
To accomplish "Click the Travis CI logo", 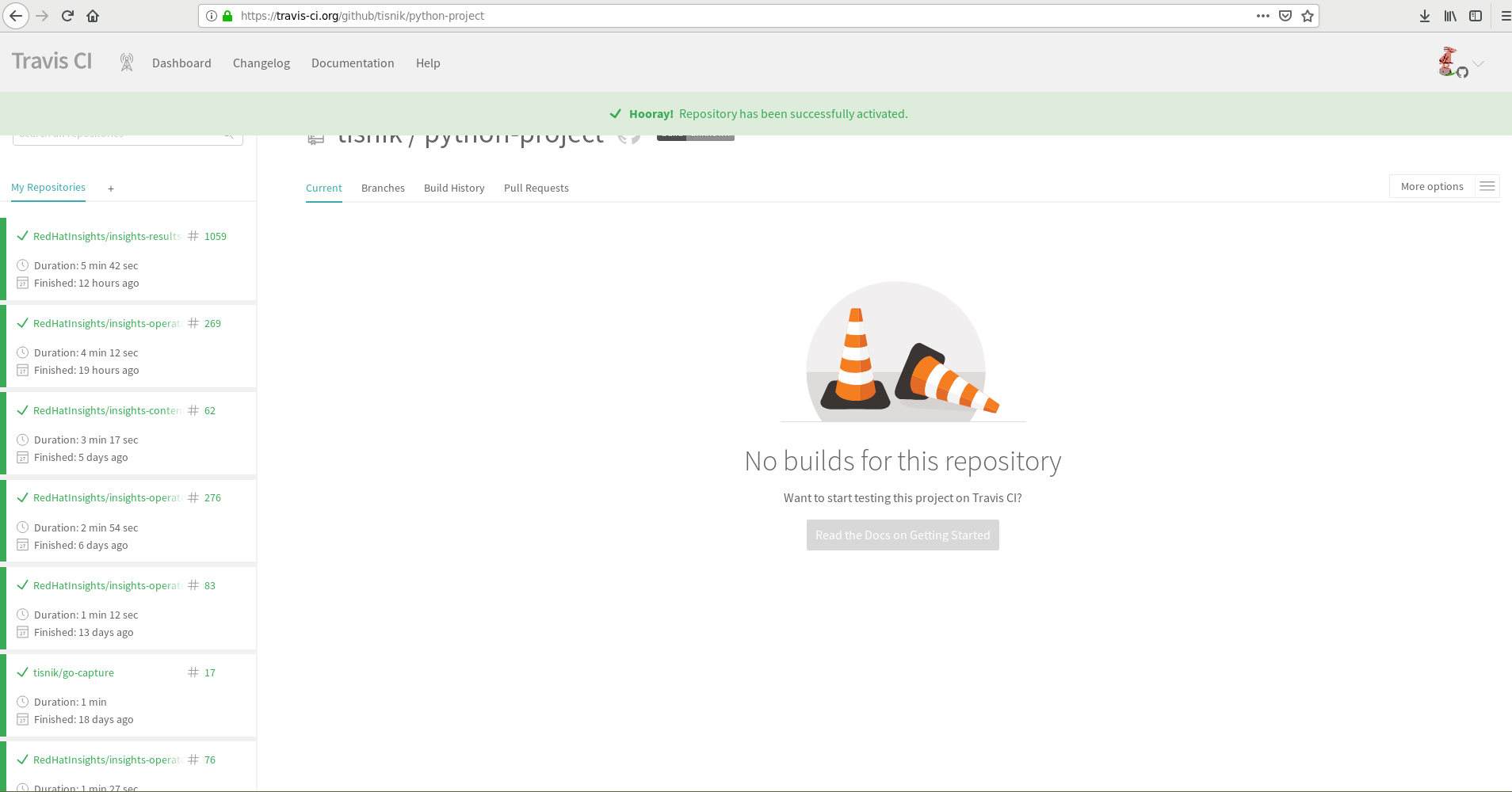I will pyautogui.click(x=52, y=61).
